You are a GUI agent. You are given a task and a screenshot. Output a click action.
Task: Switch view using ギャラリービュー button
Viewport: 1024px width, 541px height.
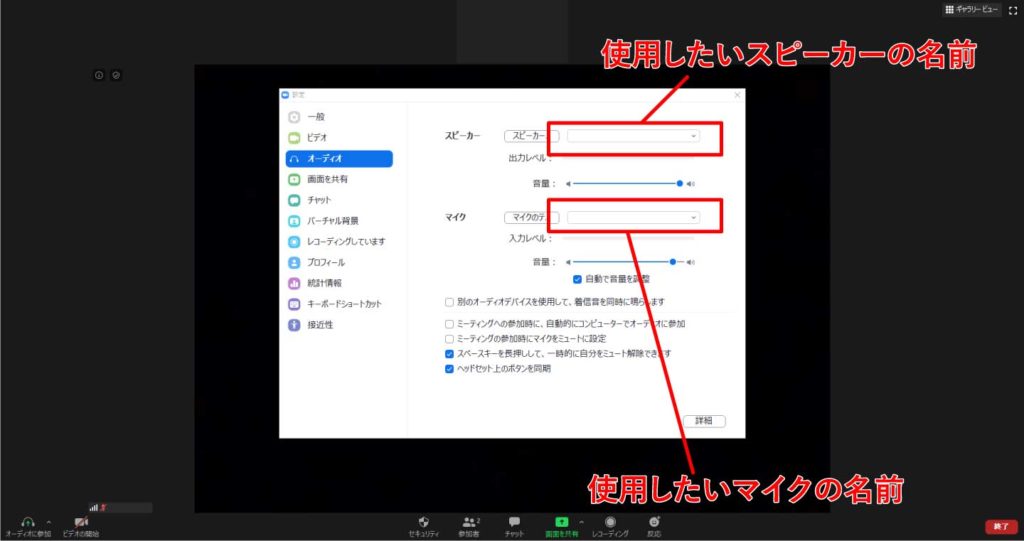pos(970,9)
